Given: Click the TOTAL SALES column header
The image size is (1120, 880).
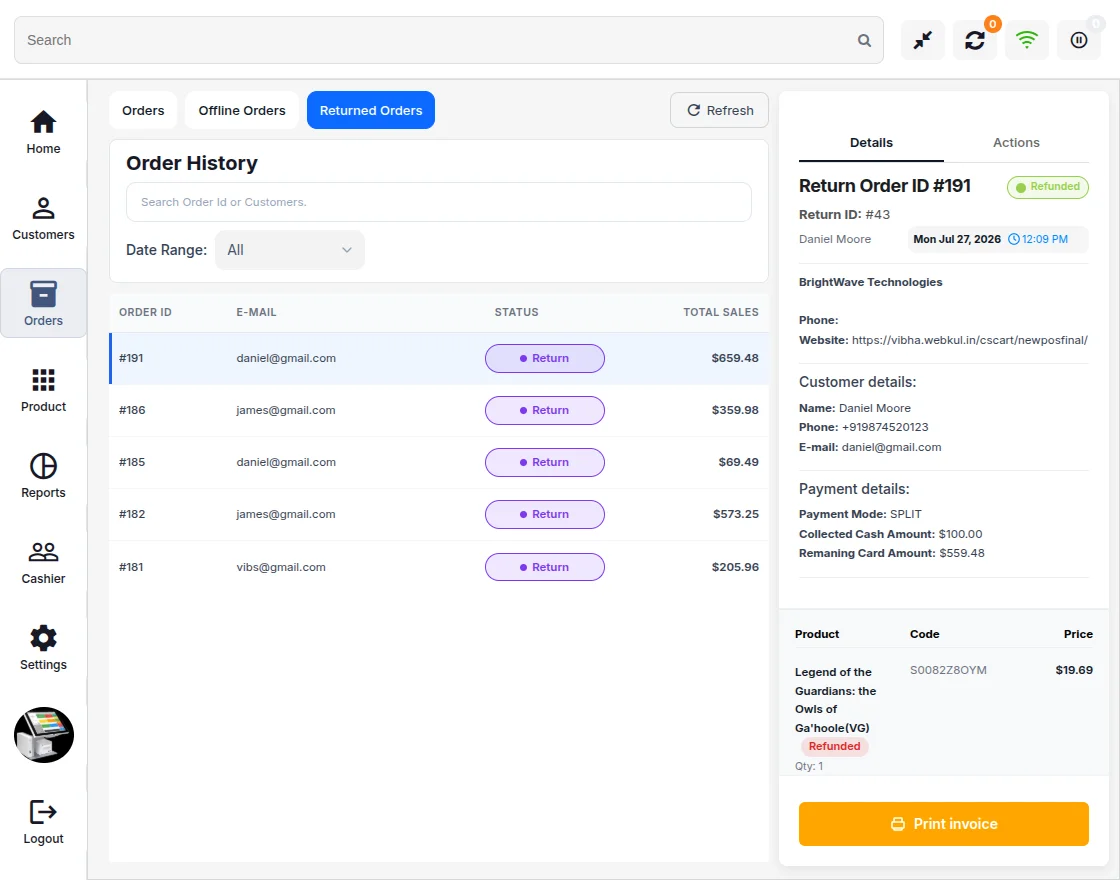Looking at the screenshot, I should [721, 312].
